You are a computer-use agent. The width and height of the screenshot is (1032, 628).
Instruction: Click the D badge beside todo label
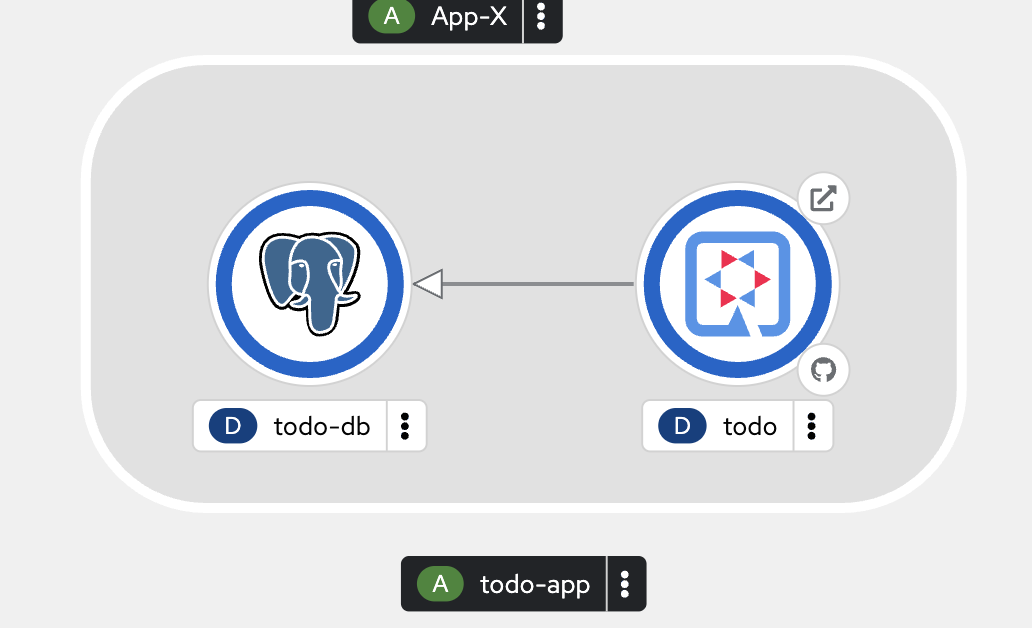point(683,426)
